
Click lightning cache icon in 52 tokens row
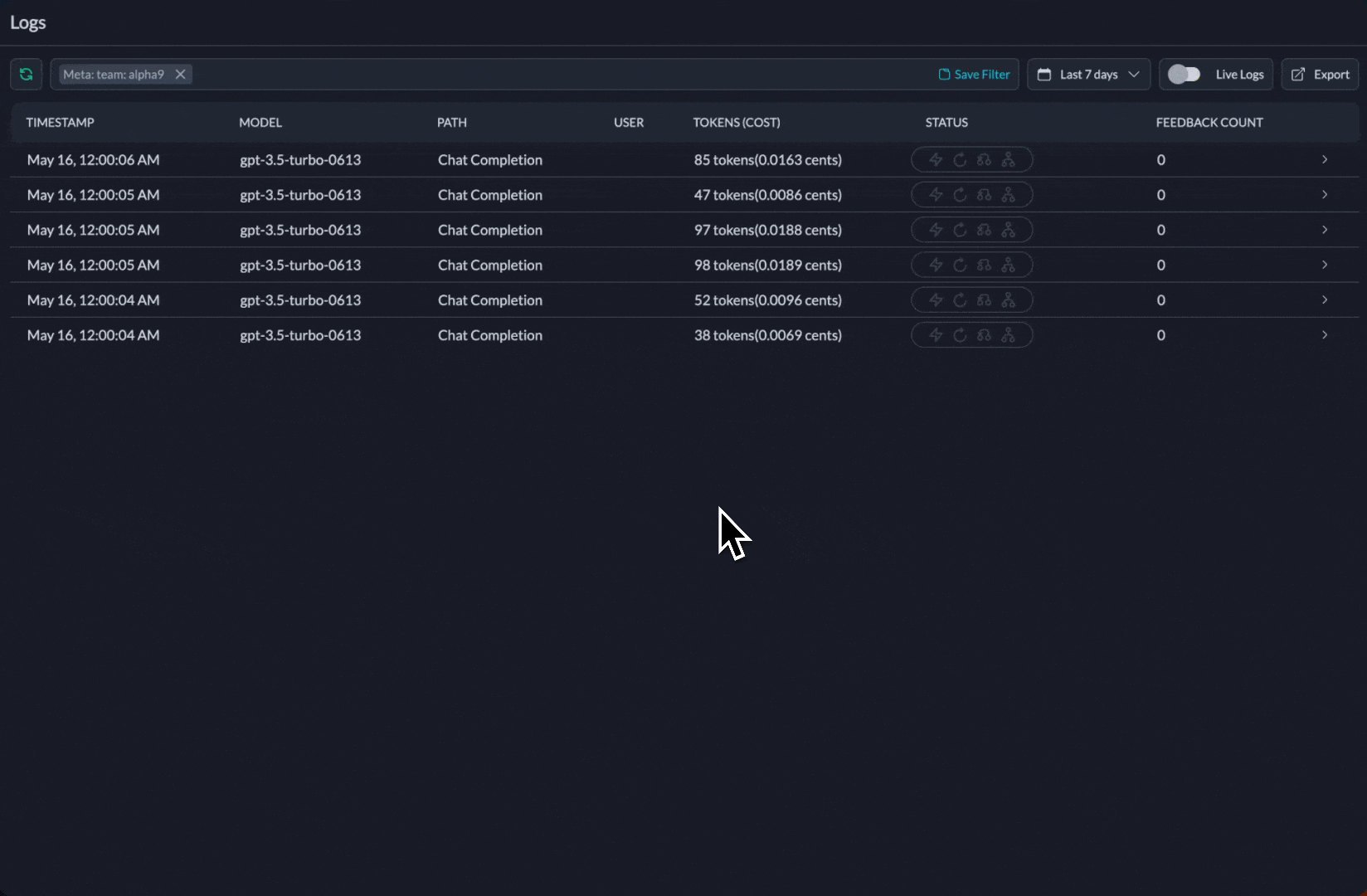click(x=936, y=299)
